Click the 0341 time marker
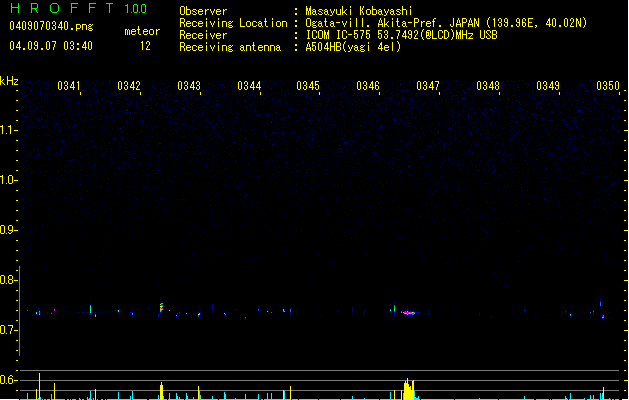The width and height of the screenshot is (629, 400). [x=69, y=86]
